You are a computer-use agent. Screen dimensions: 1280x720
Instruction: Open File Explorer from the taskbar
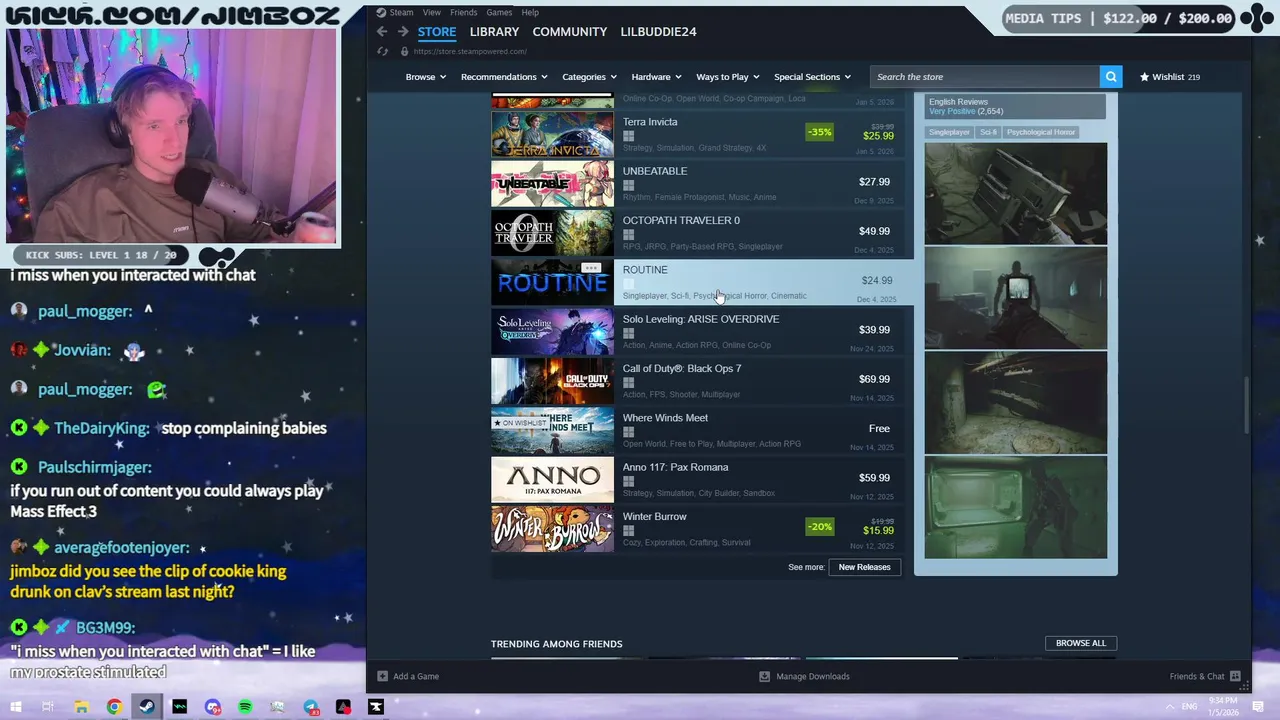click(81, 707)
